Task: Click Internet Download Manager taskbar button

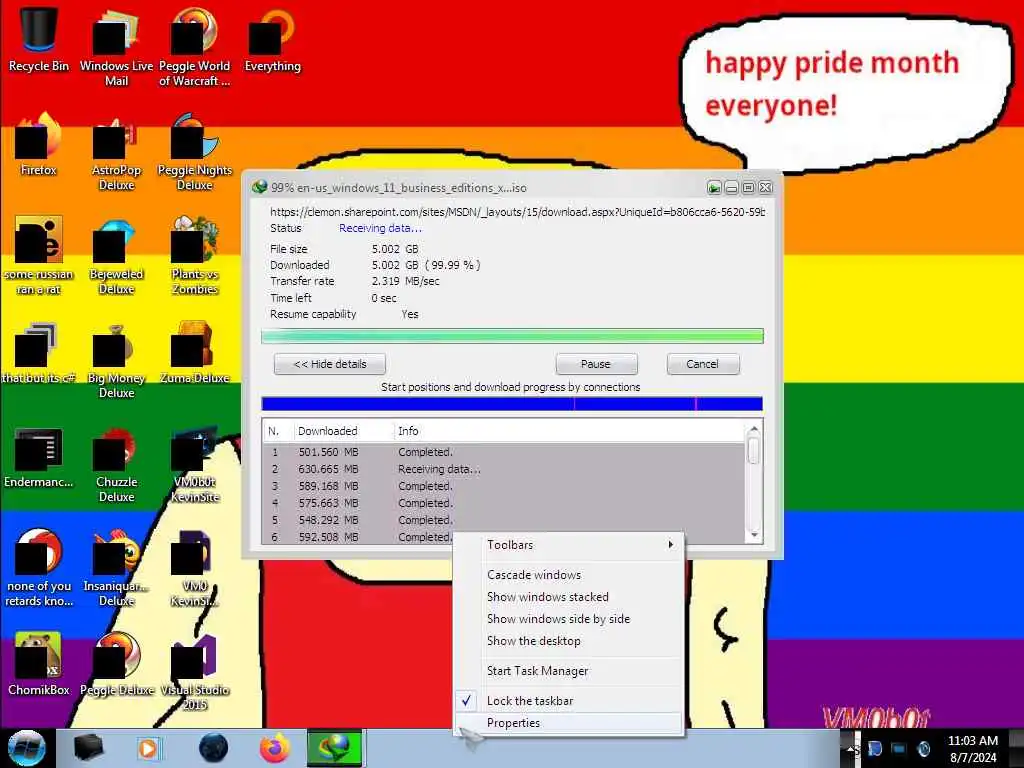Action: pos(335,748)
